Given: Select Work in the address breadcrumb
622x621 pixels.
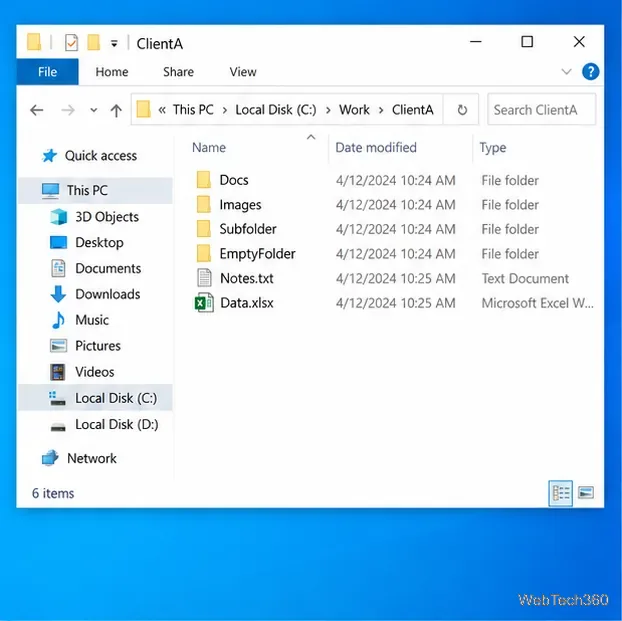Looking at the screenshot, I should (x=354, y=110).
